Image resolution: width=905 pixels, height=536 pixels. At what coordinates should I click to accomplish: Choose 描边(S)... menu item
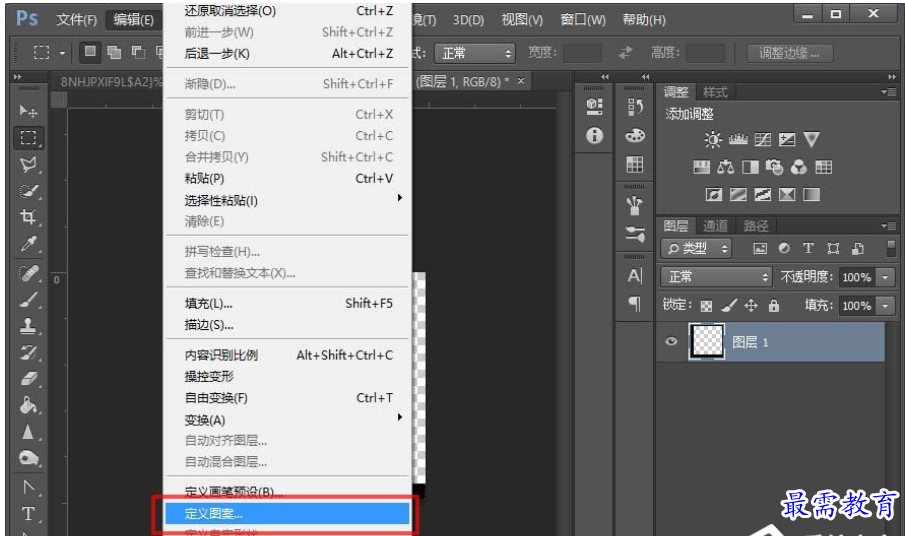287,325
